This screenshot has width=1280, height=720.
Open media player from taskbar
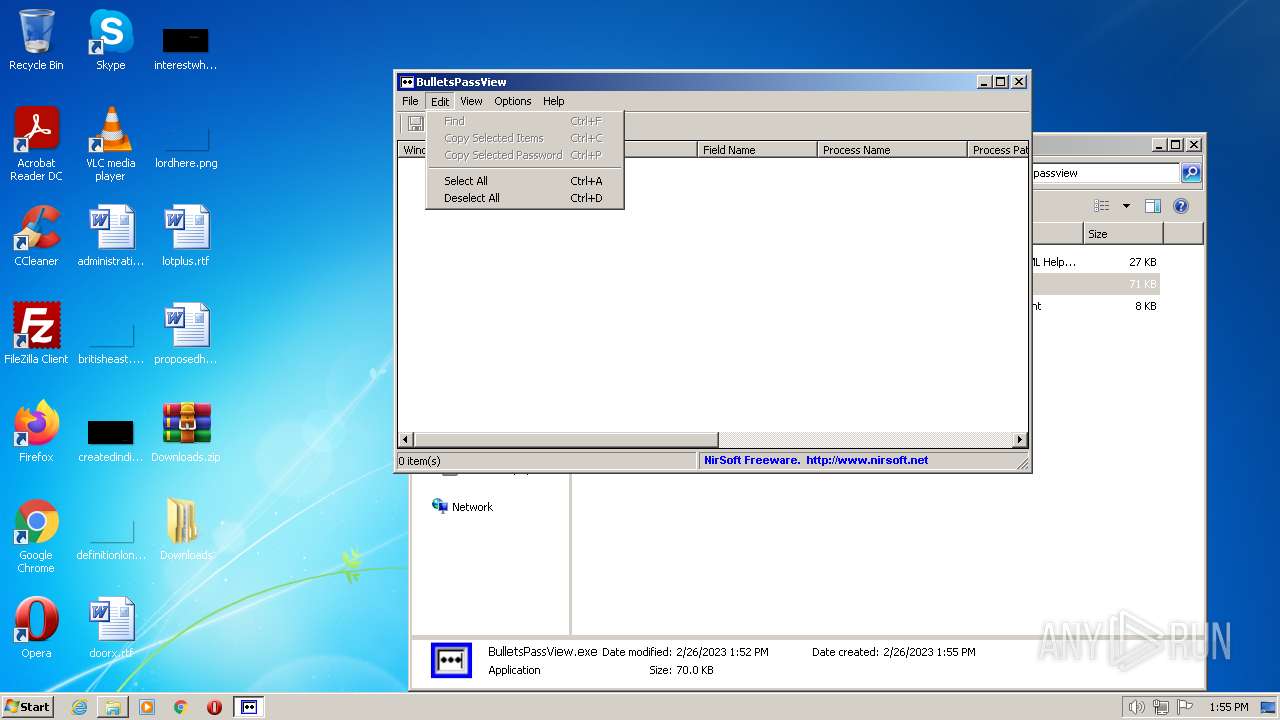pyautogui.click(x=146, y=707)
